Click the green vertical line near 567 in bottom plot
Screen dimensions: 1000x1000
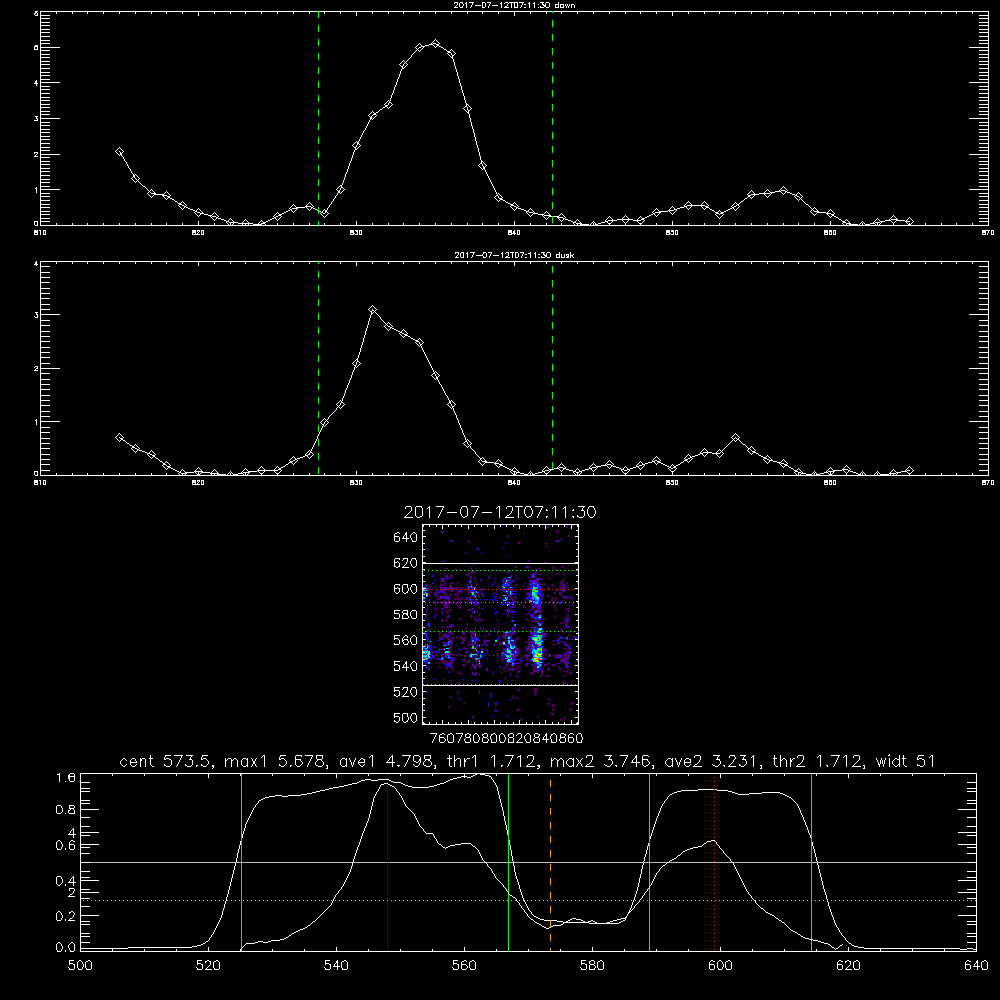[x=508, y=862]
